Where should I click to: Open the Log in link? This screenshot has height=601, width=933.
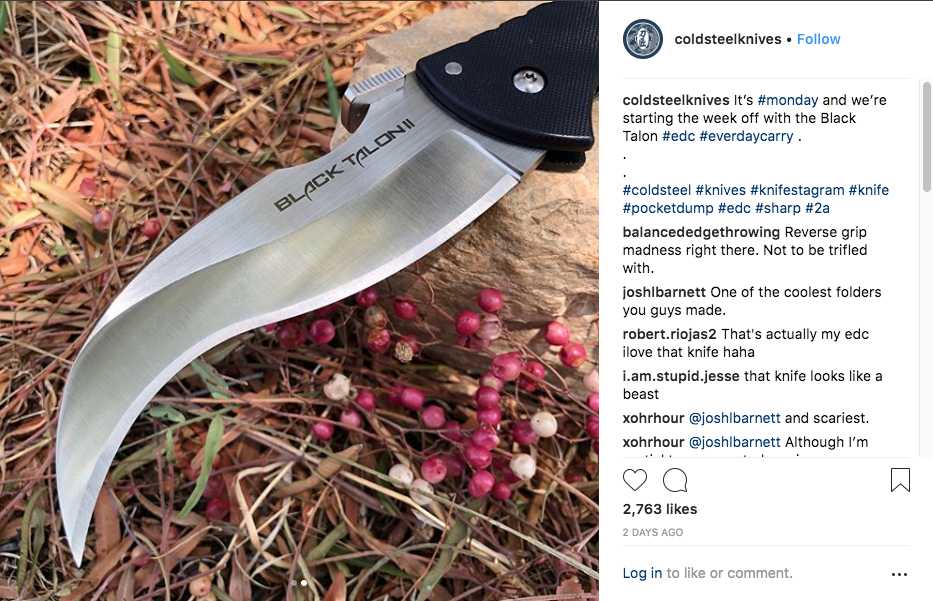(x=642, y=573)
